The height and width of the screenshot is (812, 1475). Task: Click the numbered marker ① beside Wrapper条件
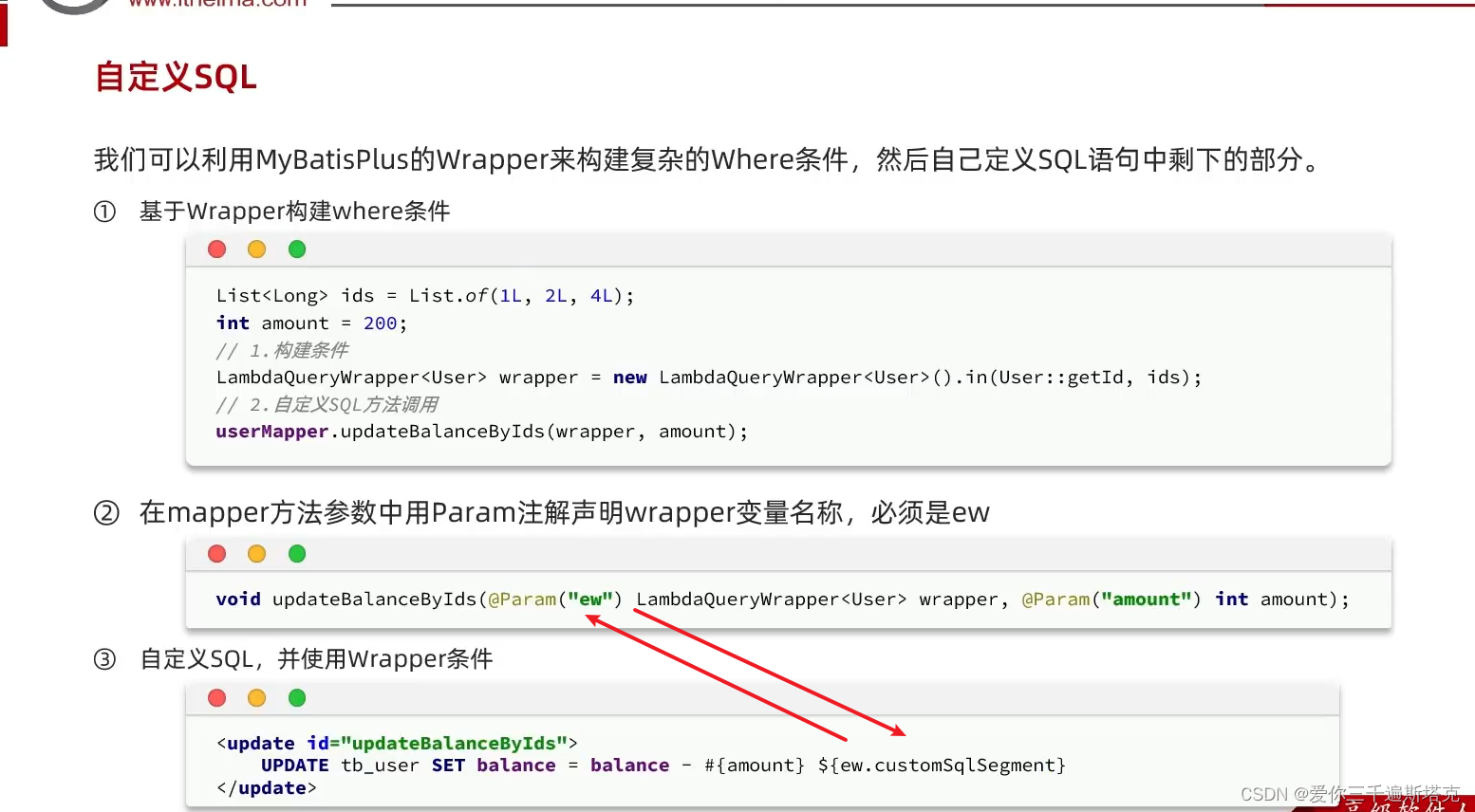pyautogui.click(x=104, y=212)
